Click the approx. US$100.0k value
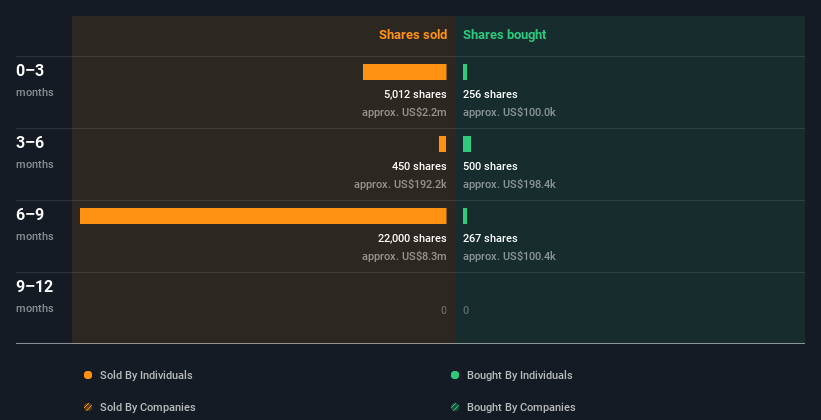 (x=509, y=112)
